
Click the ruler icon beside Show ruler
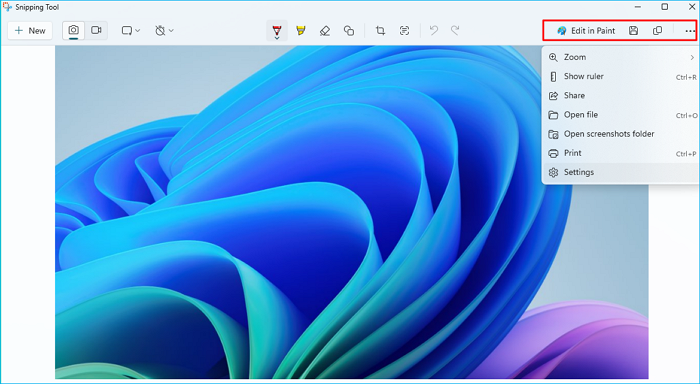click(553, 76)
